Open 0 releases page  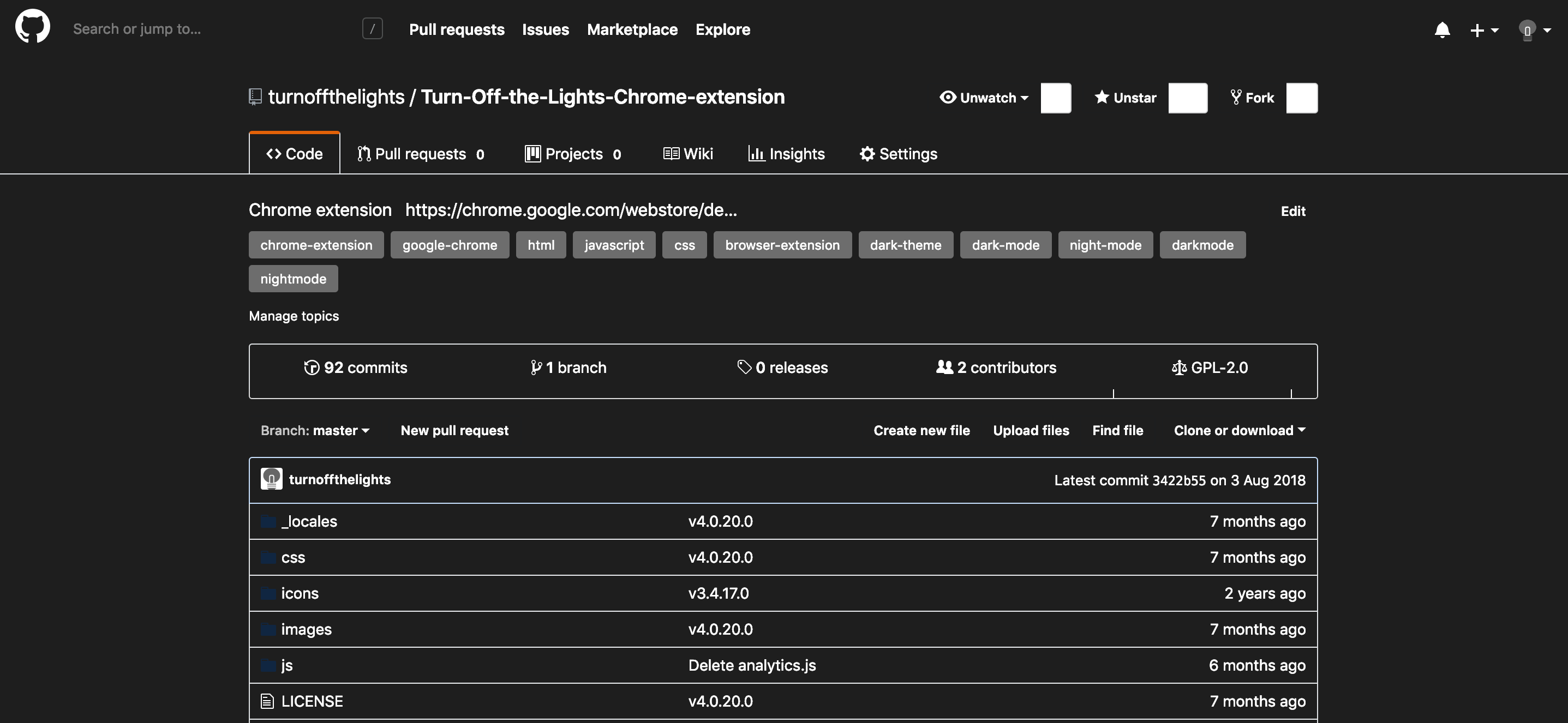point(783,367)
